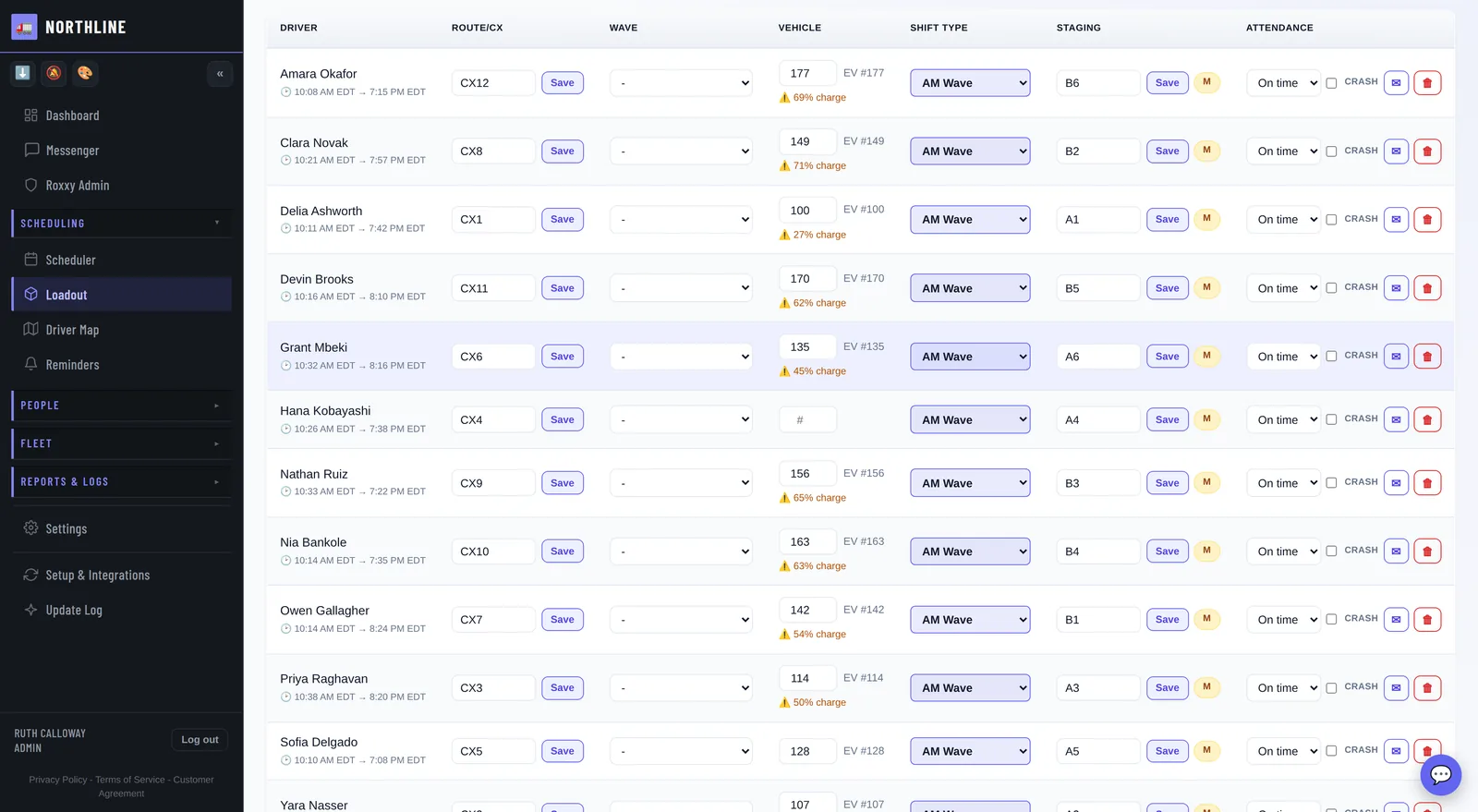This screenshot has height=812, width=1478.
Task: Open Reminders in the sidebar
Action: tap(122, 365)
